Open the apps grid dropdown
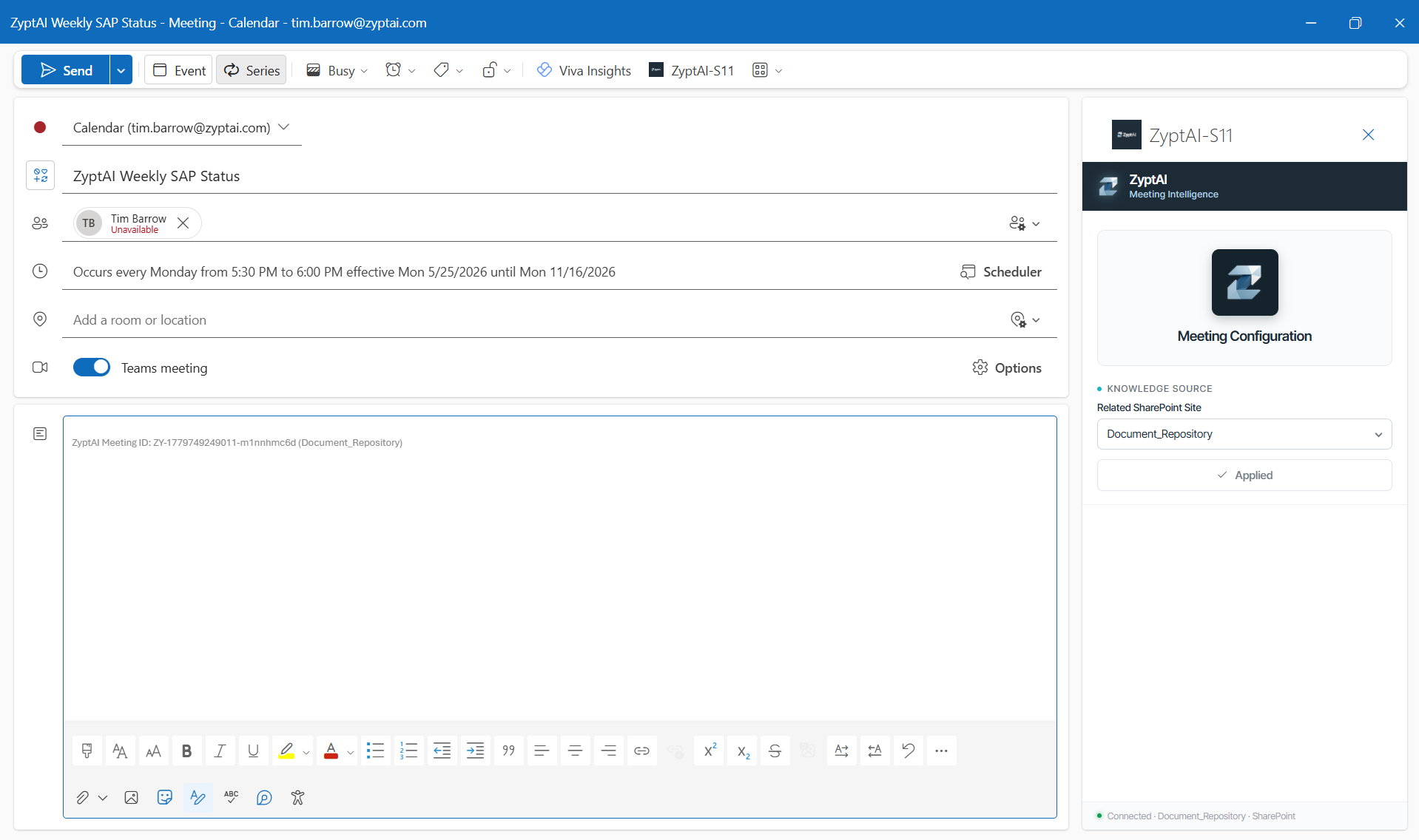This screenshot has height=840, width=1419. point(767,70)
